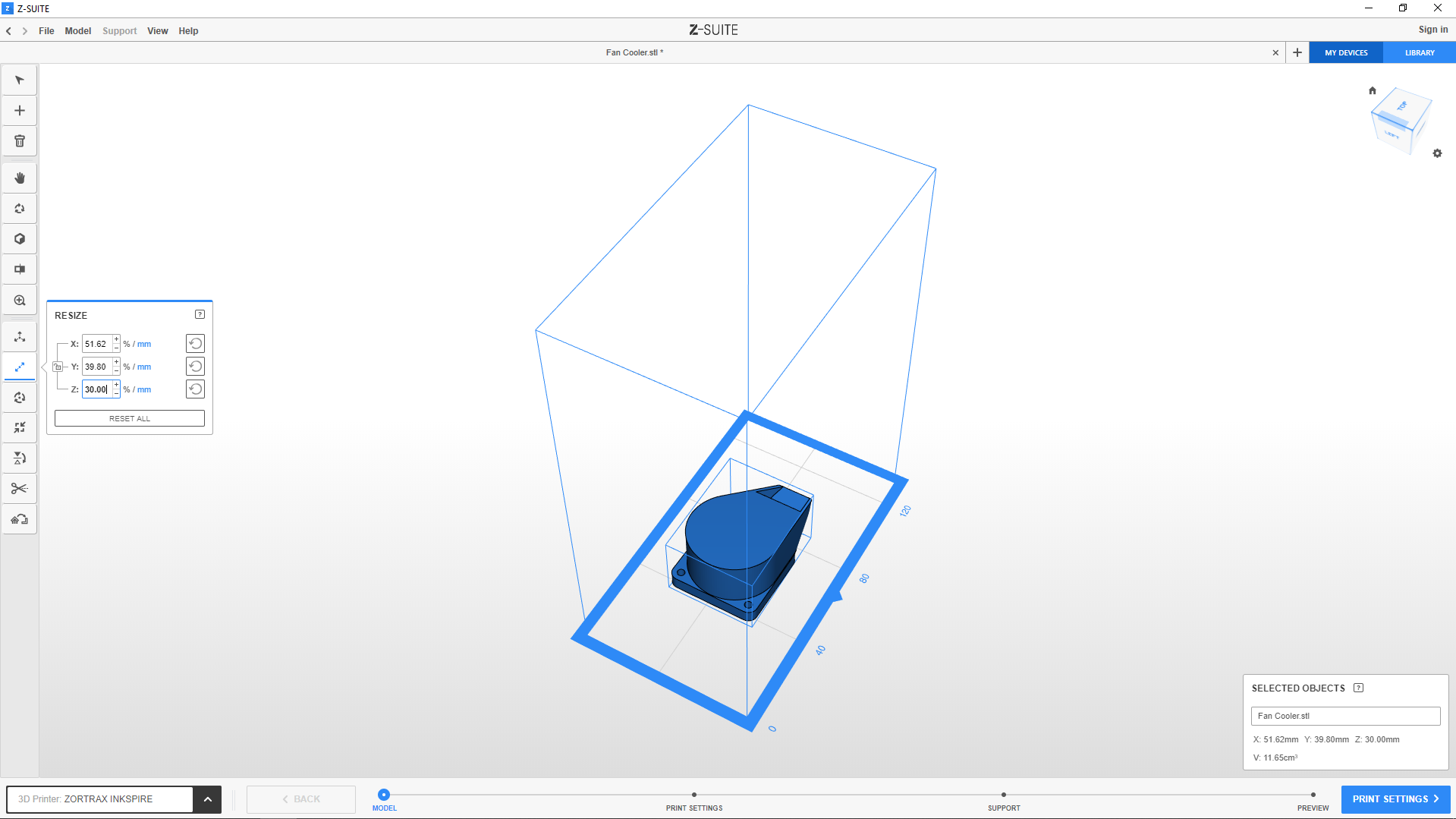Screen dimensions: 1456x819
Task: Click the Reset All button
Action: pos(130,419)
